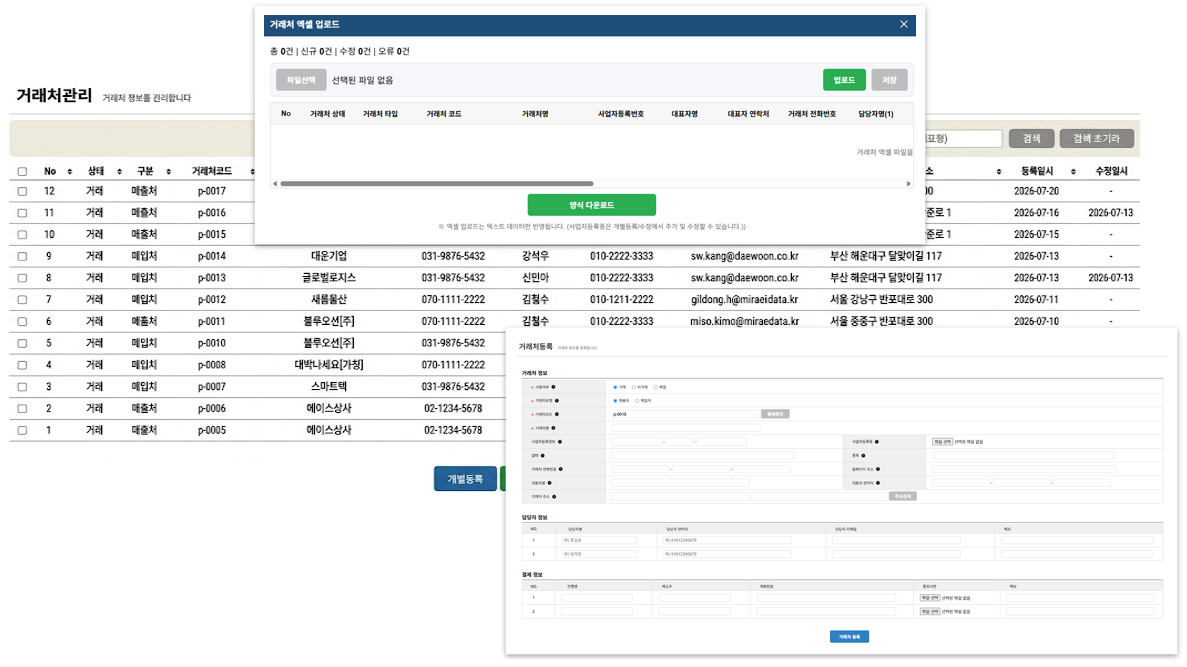Click 거래처 상태 column header in dialog
Screen dimensions: 1187x667
click(328, 114)
